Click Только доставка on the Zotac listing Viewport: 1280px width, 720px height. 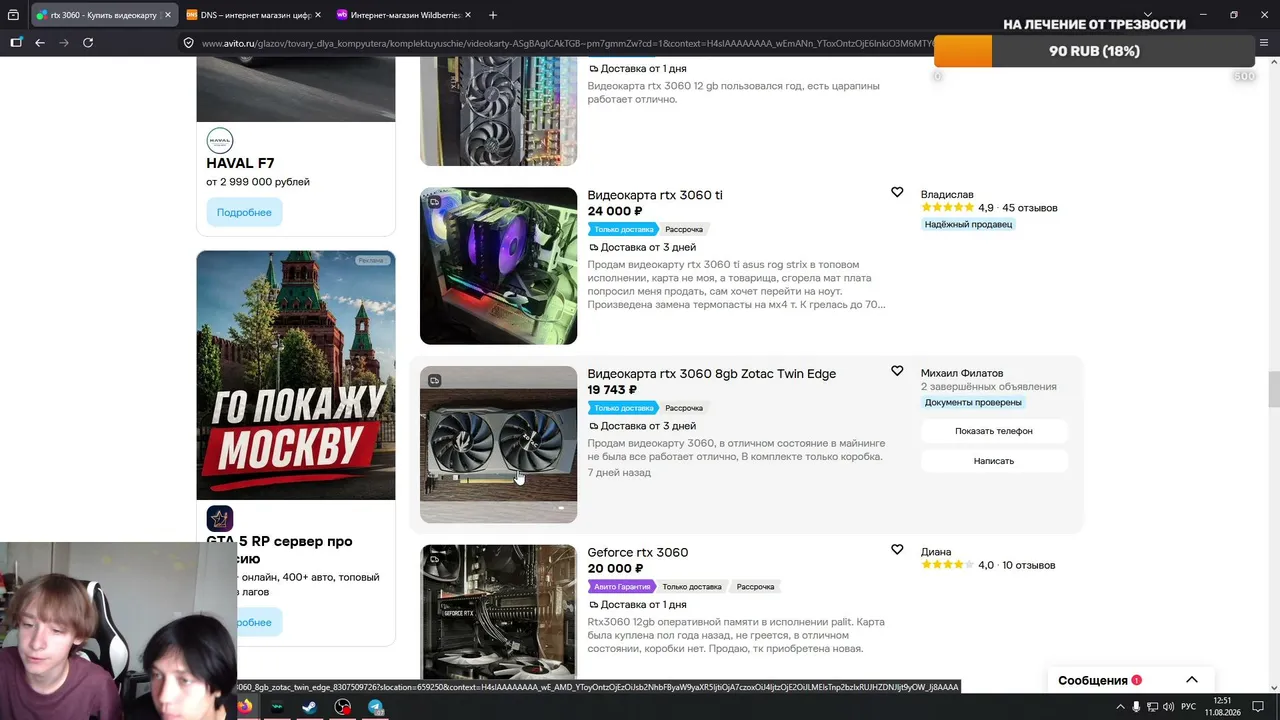click(x=623, y=408)
